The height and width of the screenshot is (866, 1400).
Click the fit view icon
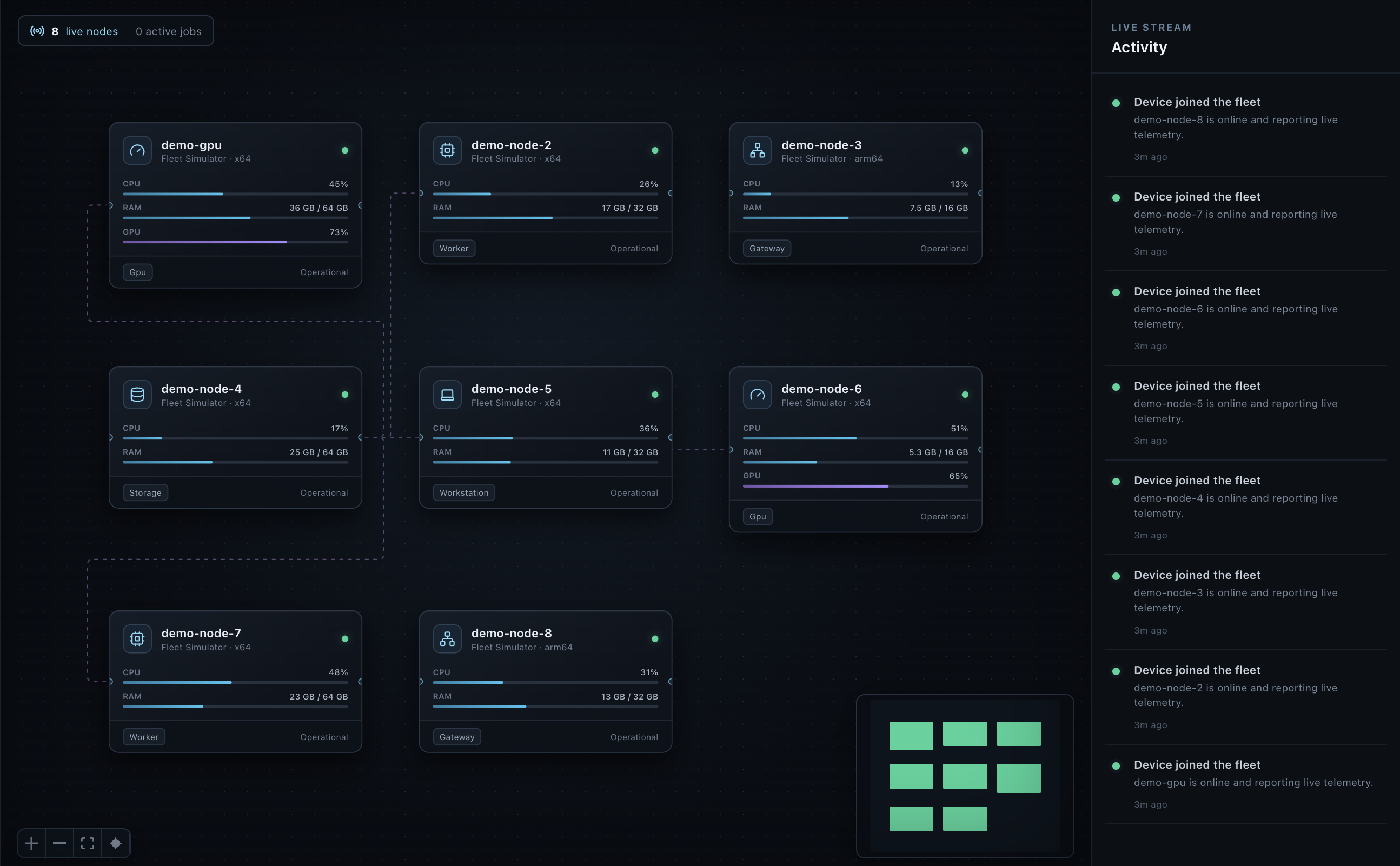88,843
